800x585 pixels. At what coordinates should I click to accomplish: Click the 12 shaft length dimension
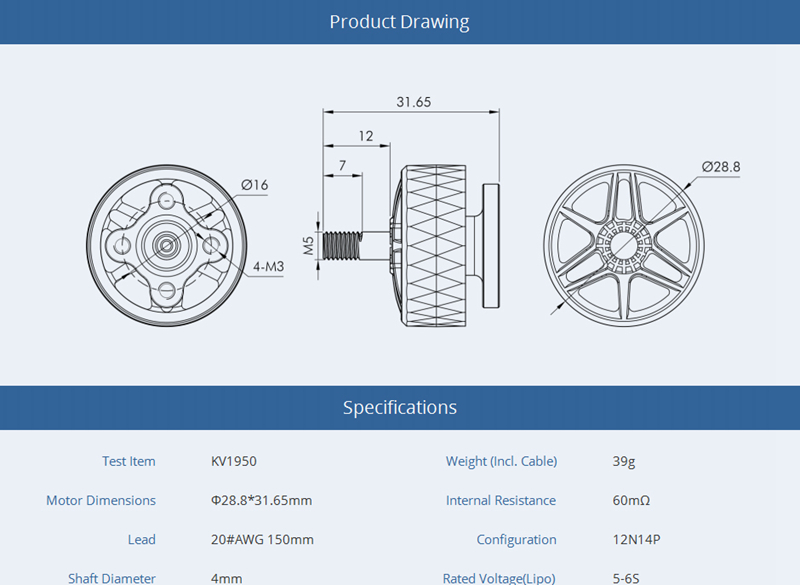coord(365,135)
